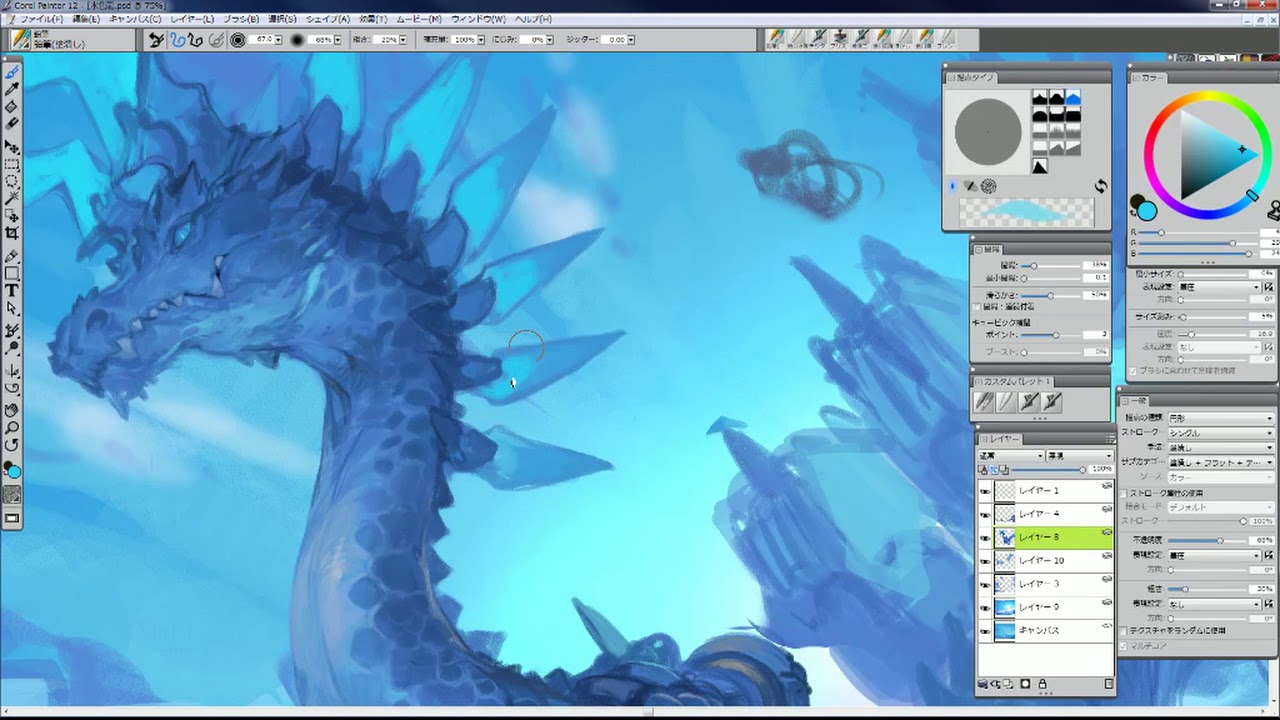Open the レイヤー(L) menu
Viewport: 1280px width, 720px height.
point(192,19)
